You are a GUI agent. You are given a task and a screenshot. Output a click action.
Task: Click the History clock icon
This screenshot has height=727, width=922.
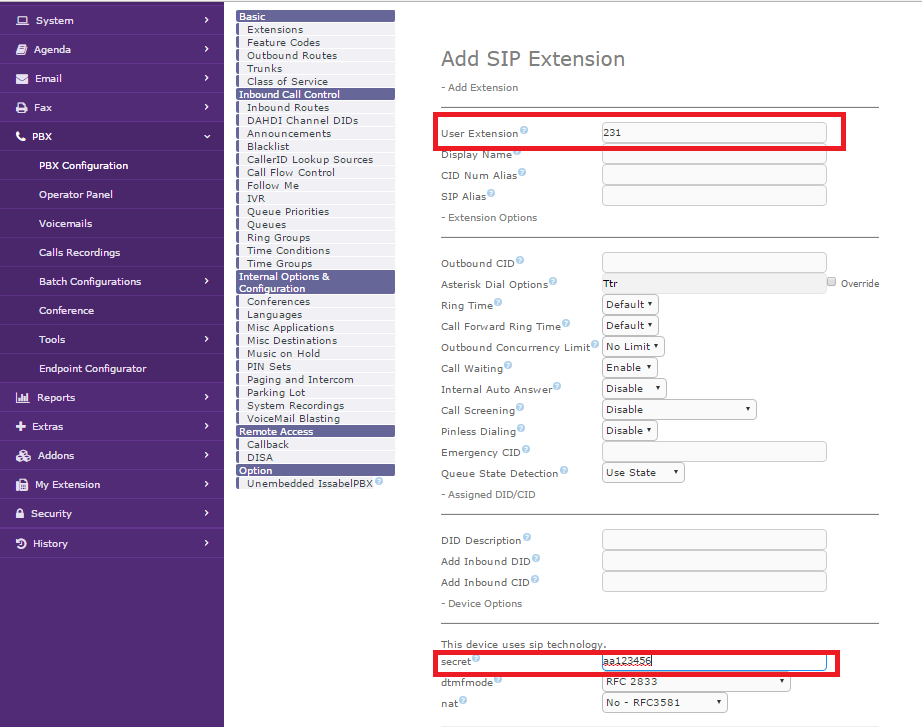pos(22,543)
